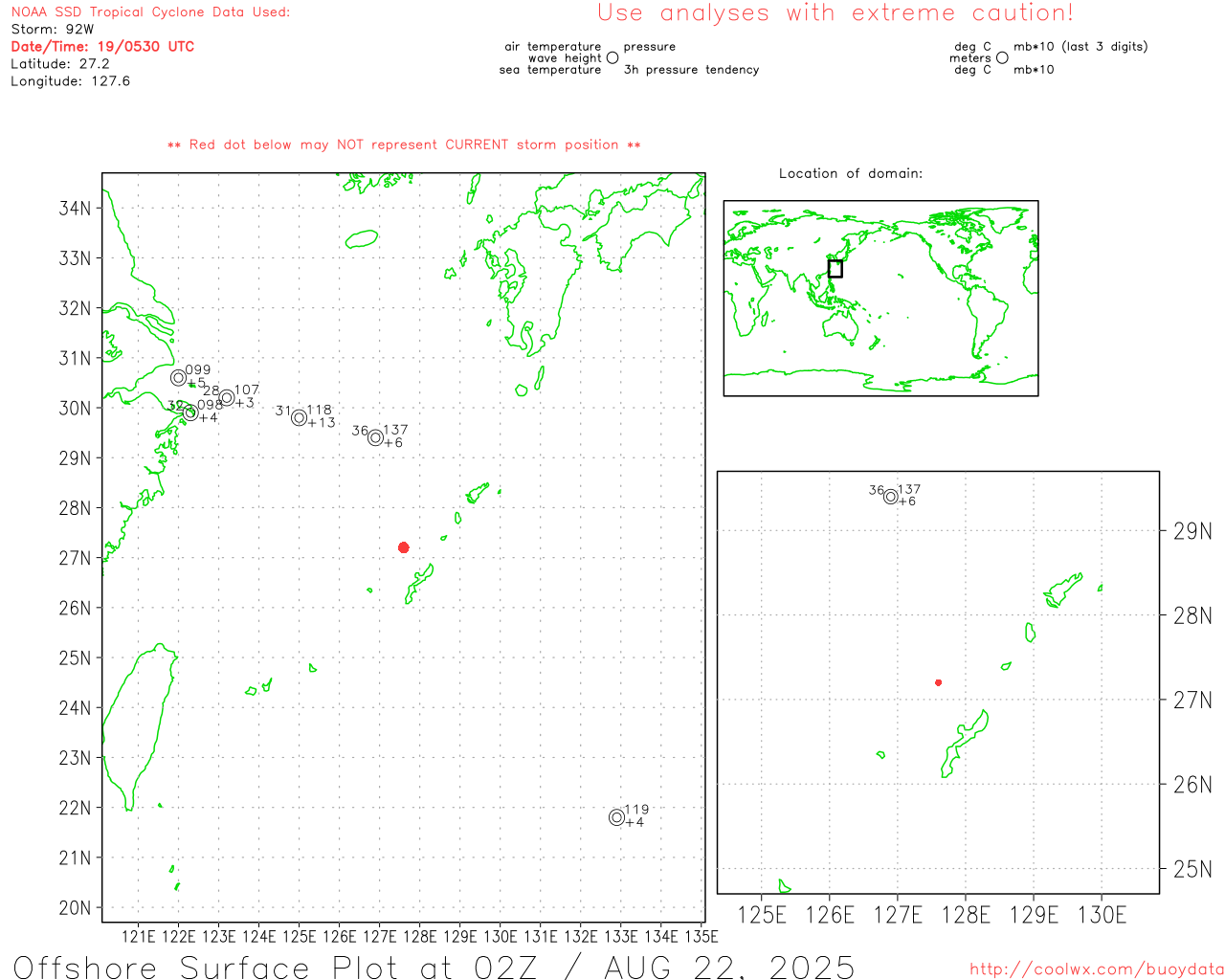This screenshot has height=980, width=1225.
Task: Click the 135E longitude axis label
Action: coord(702,937)
